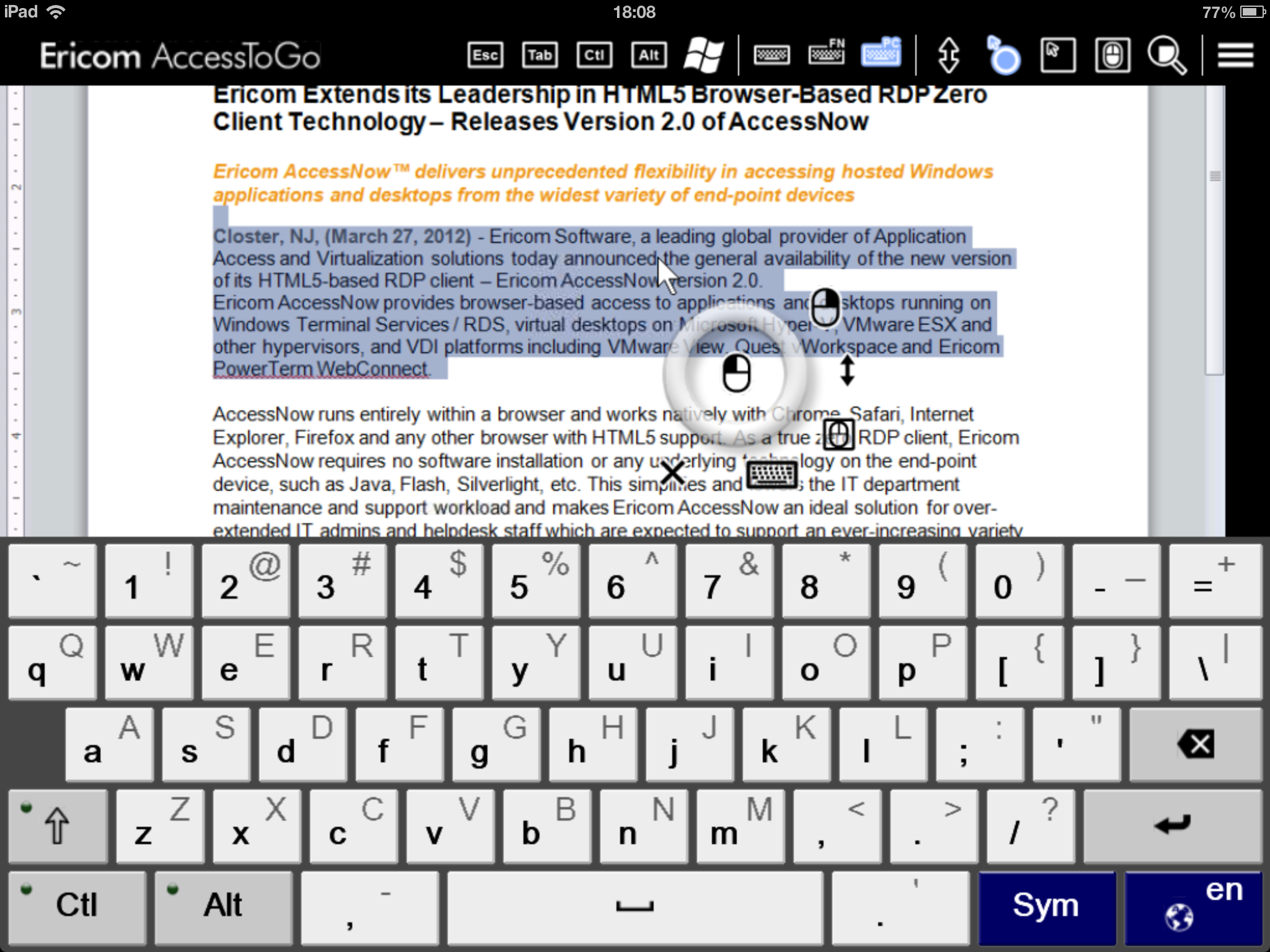Tap the 18:08 clock in the status bar
This screenshot has height=952, width=1270.
(634, 12)
